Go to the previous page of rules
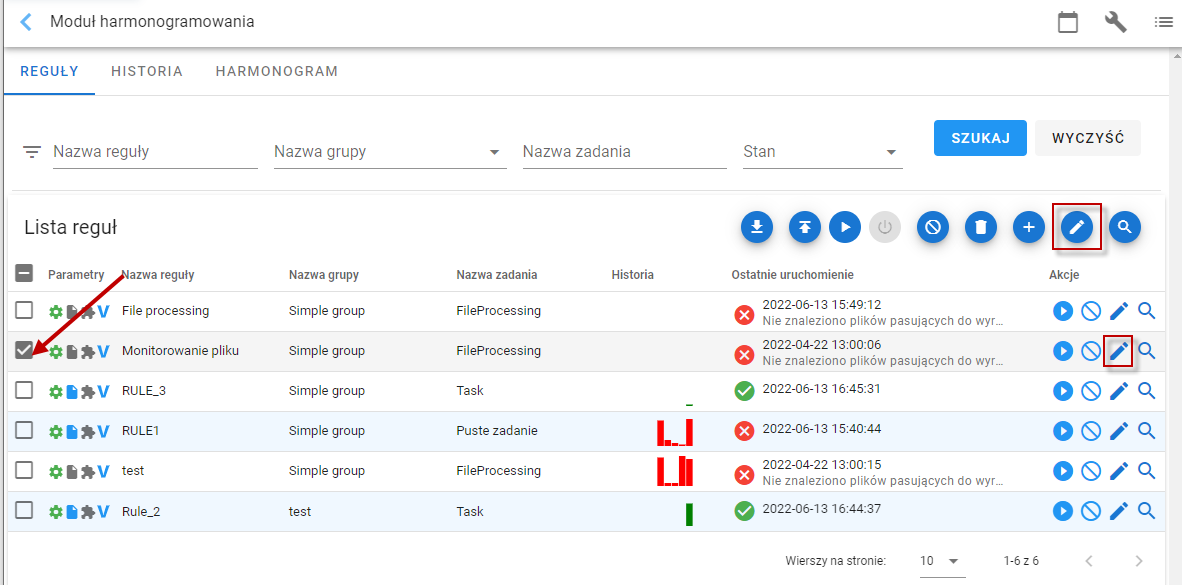Viewport: 1182px width, 585px height. 1088,561
